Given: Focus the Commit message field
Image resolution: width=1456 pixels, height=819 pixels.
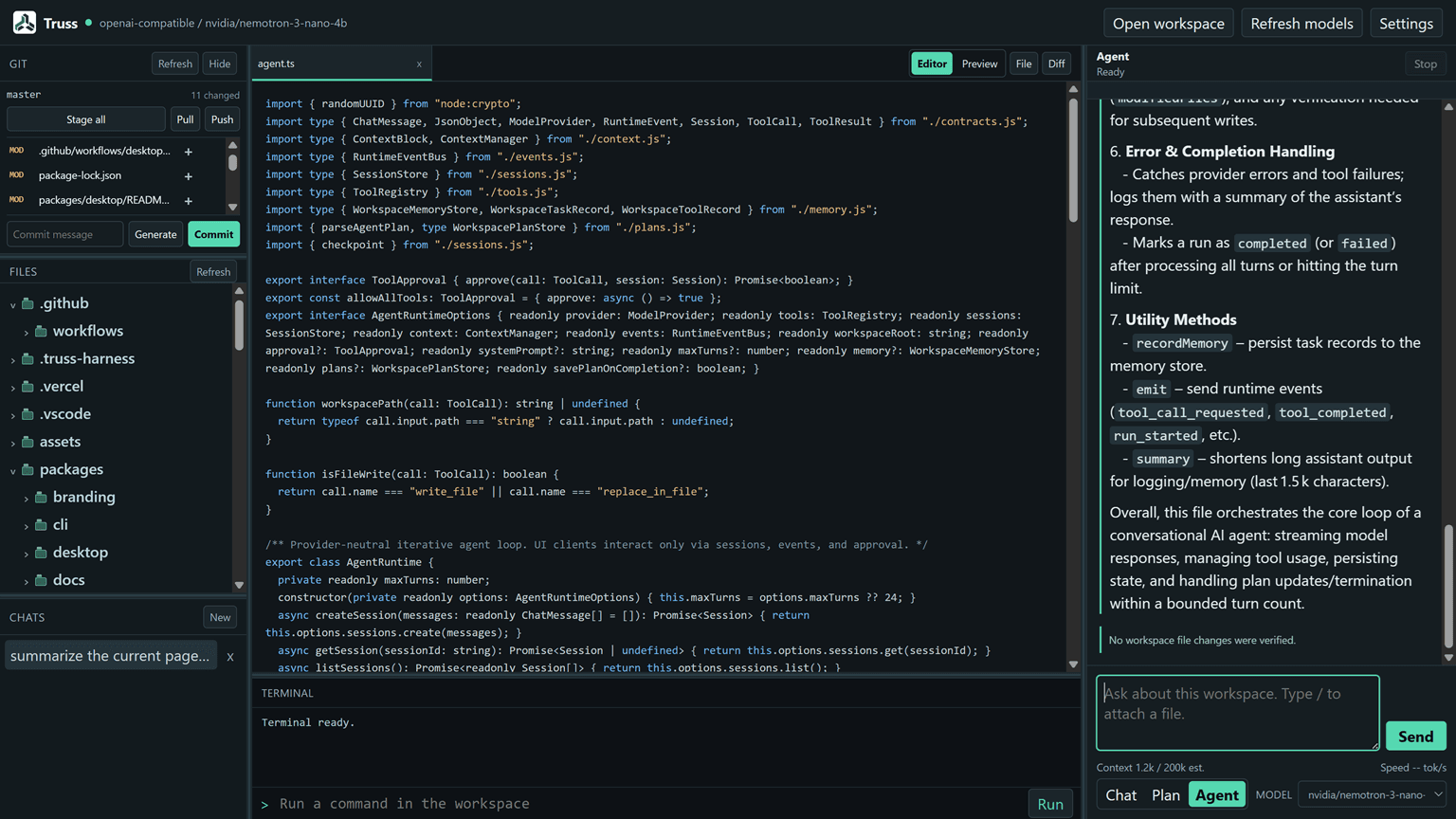Looking at the screenshot, I should pyautogui.click(x=65, y=234).
